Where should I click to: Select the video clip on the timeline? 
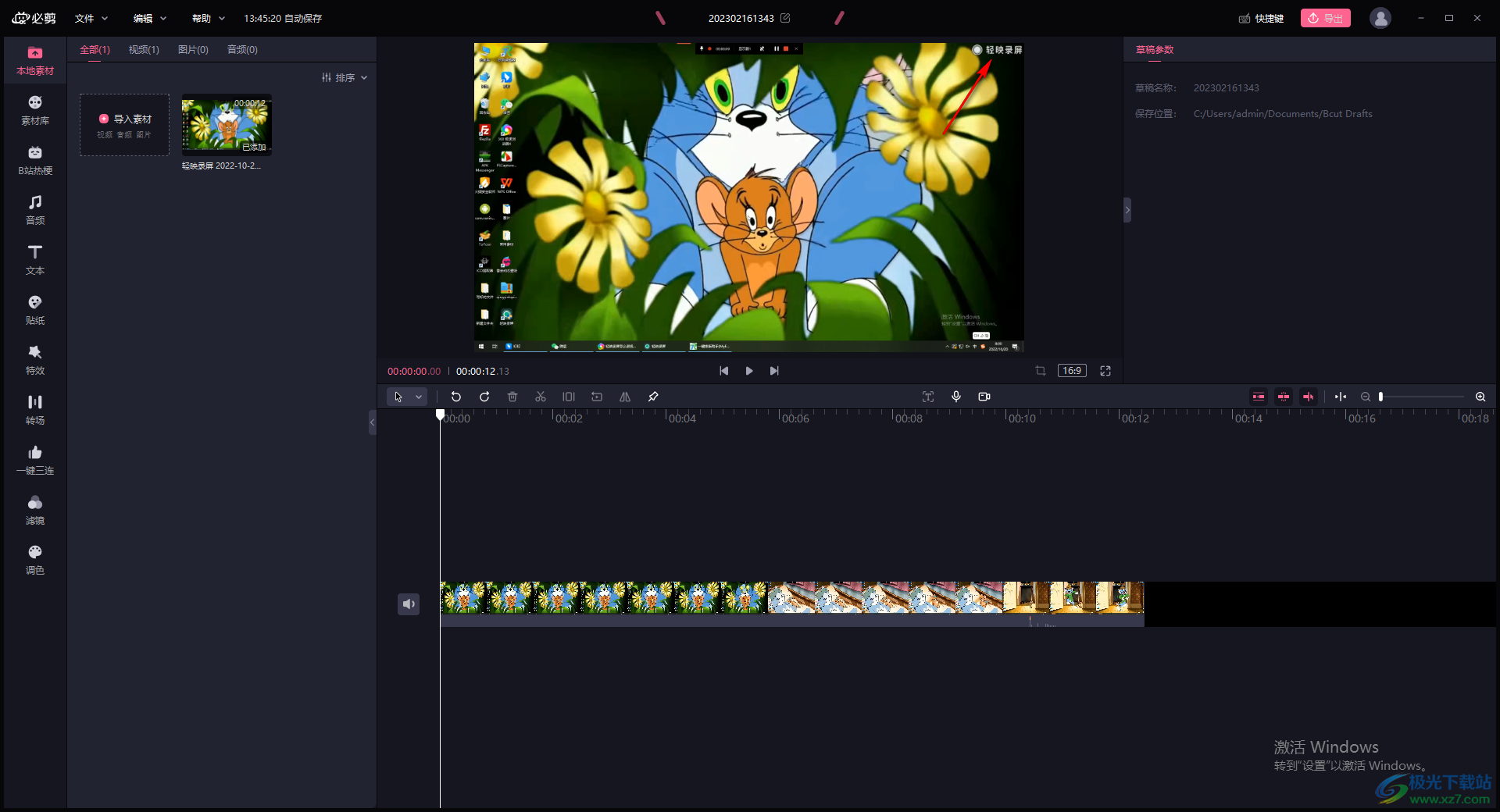[x=792, y=604]
